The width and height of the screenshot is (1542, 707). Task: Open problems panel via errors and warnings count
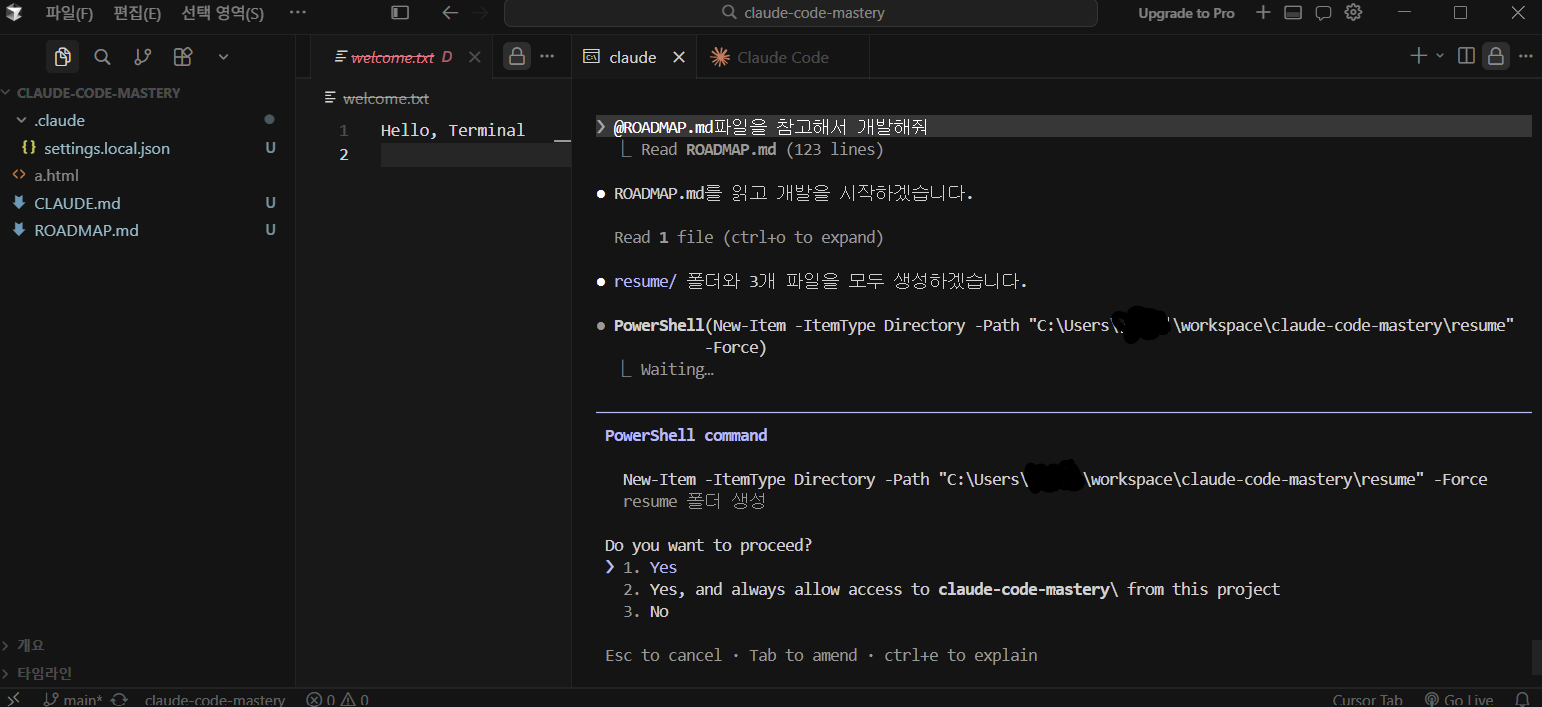pyautogui.click(x=337, y=699)
